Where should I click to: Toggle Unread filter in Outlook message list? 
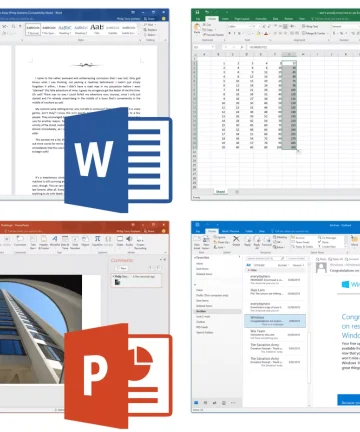click(259, 265)
